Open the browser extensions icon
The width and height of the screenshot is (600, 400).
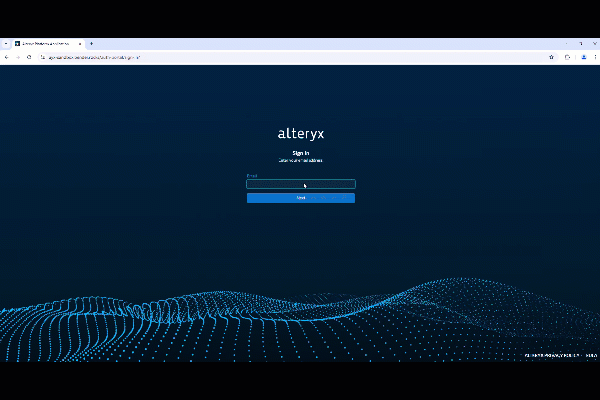(567, 57)
